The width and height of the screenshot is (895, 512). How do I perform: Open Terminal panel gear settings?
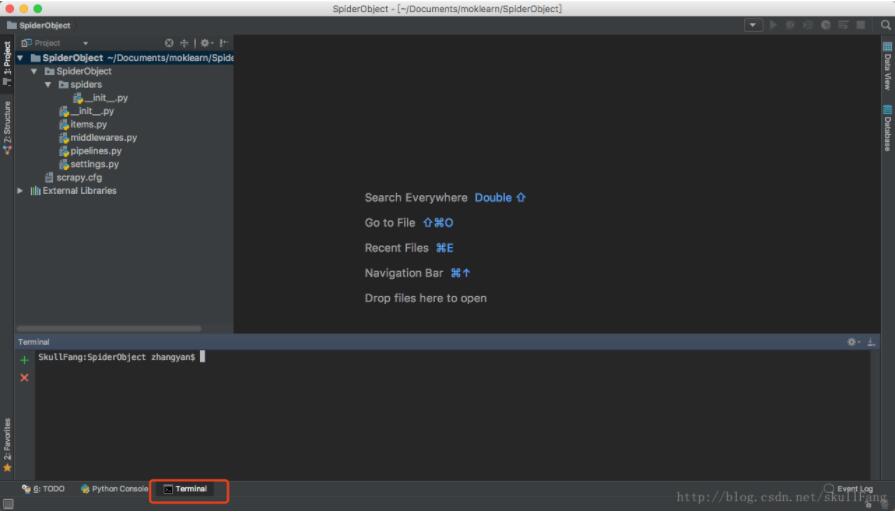(x=853, y=342)
